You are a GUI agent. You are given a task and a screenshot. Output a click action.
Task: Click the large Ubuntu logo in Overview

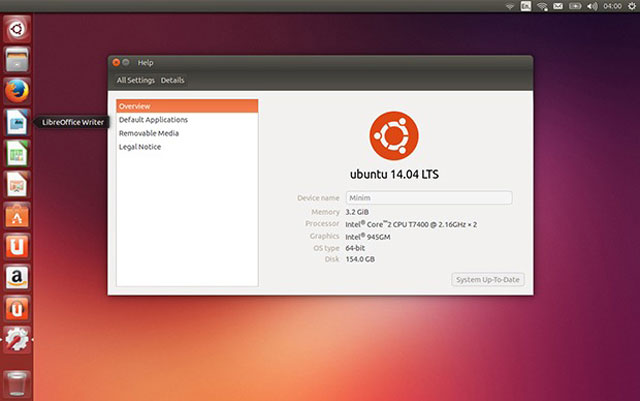(394, 136)
